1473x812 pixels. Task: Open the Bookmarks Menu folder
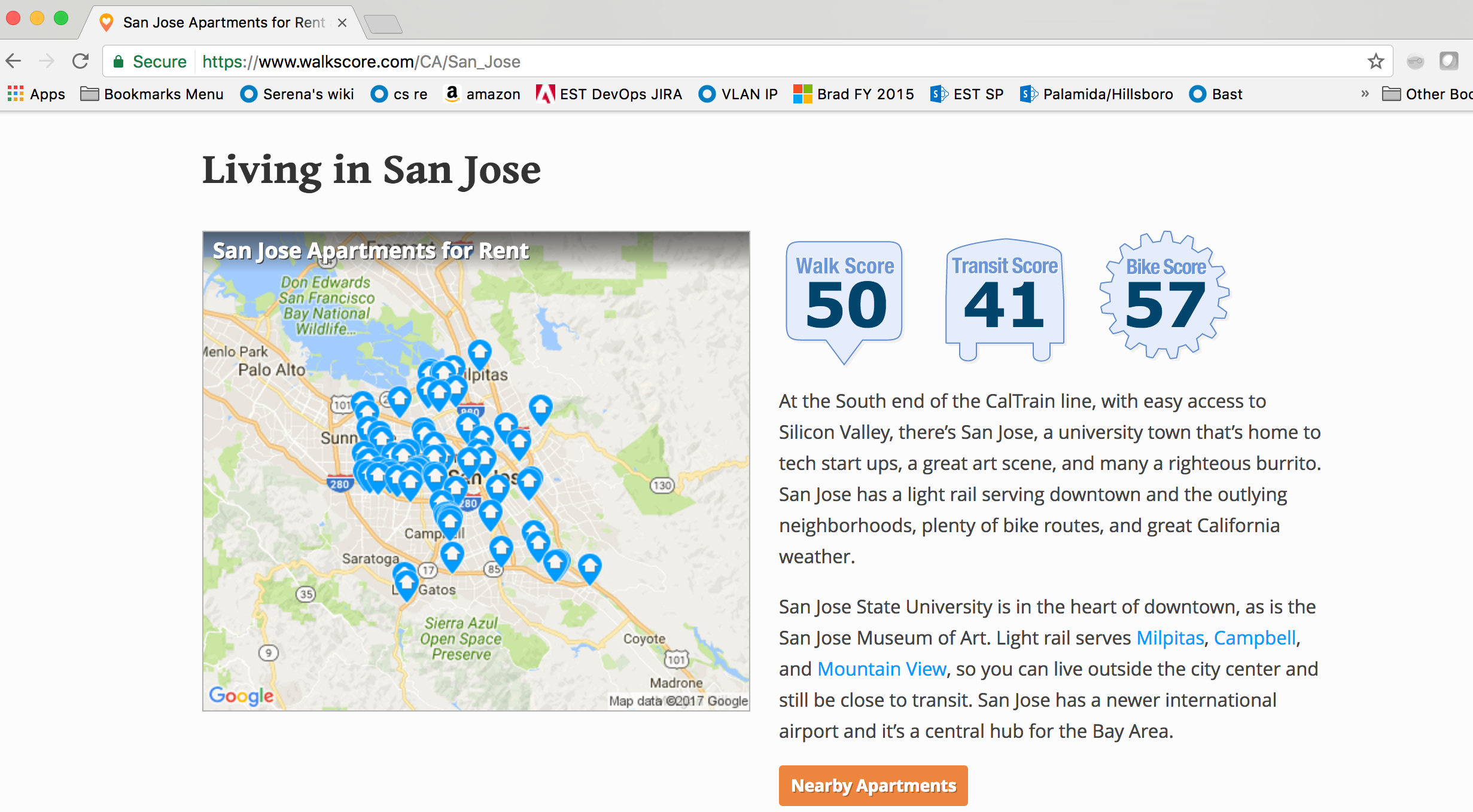[152, 94]
